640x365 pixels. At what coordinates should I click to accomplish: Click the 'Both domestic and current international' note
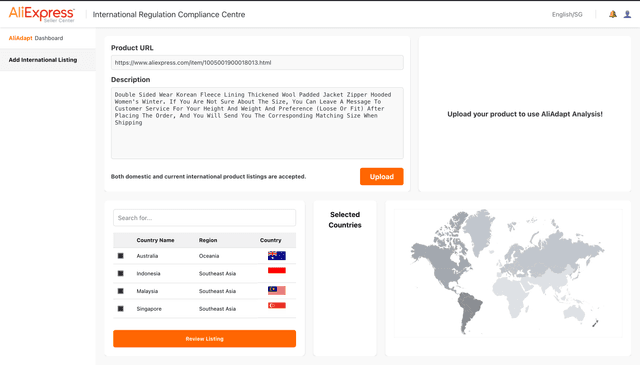208,176
